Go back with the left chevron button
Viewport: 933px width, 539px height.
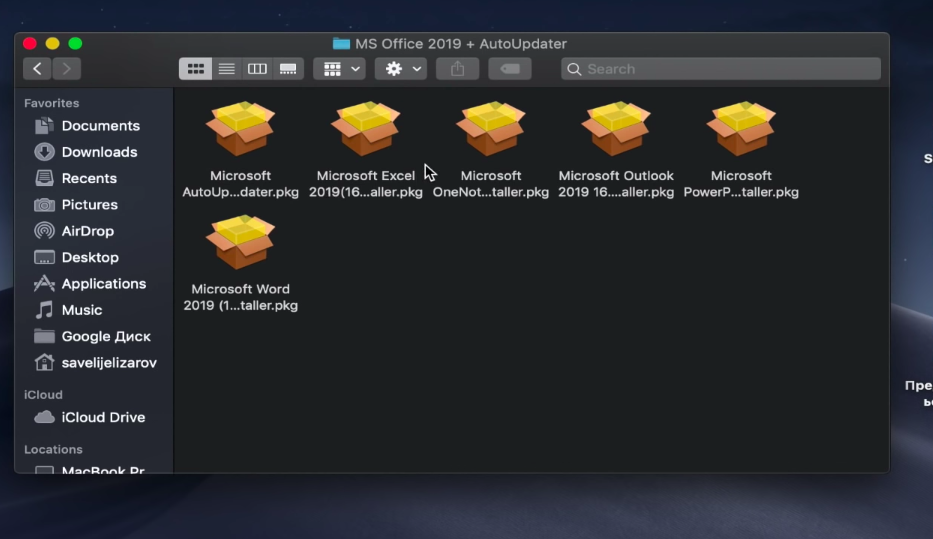(x=37, y=69)
